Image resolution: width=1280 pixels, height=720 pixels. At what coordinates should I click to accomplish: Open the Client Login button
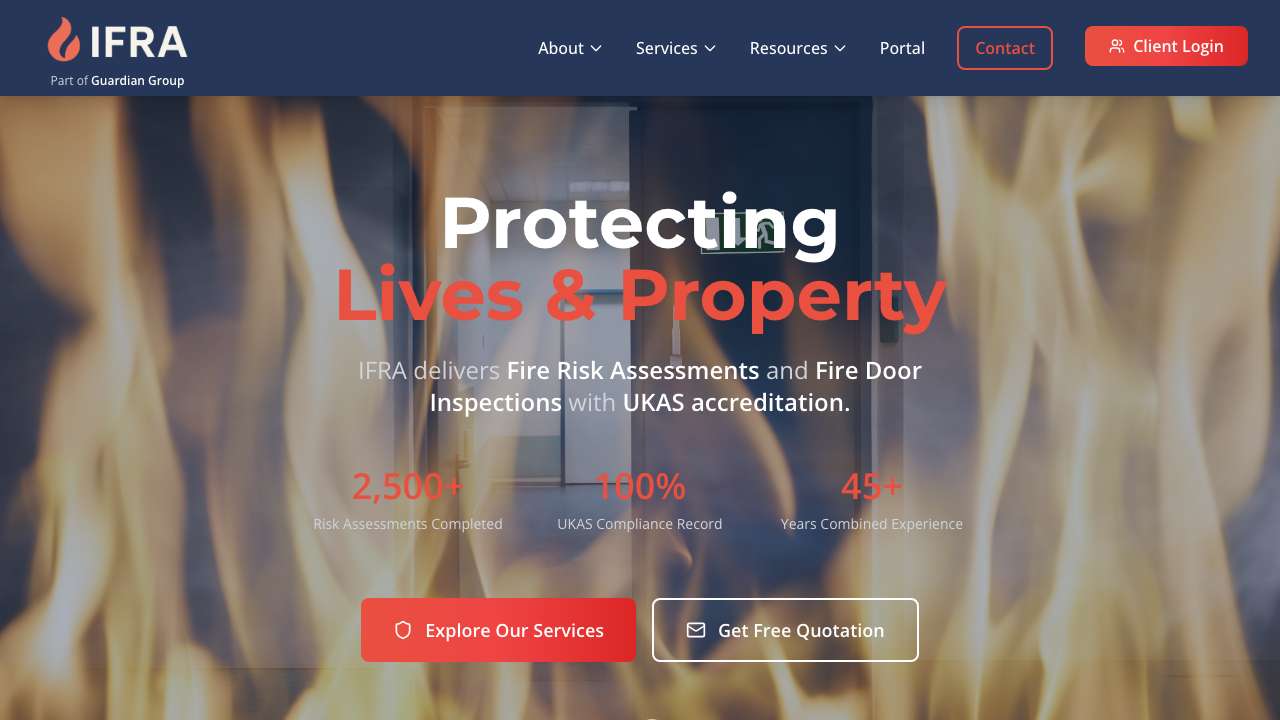coord(1166,46)
